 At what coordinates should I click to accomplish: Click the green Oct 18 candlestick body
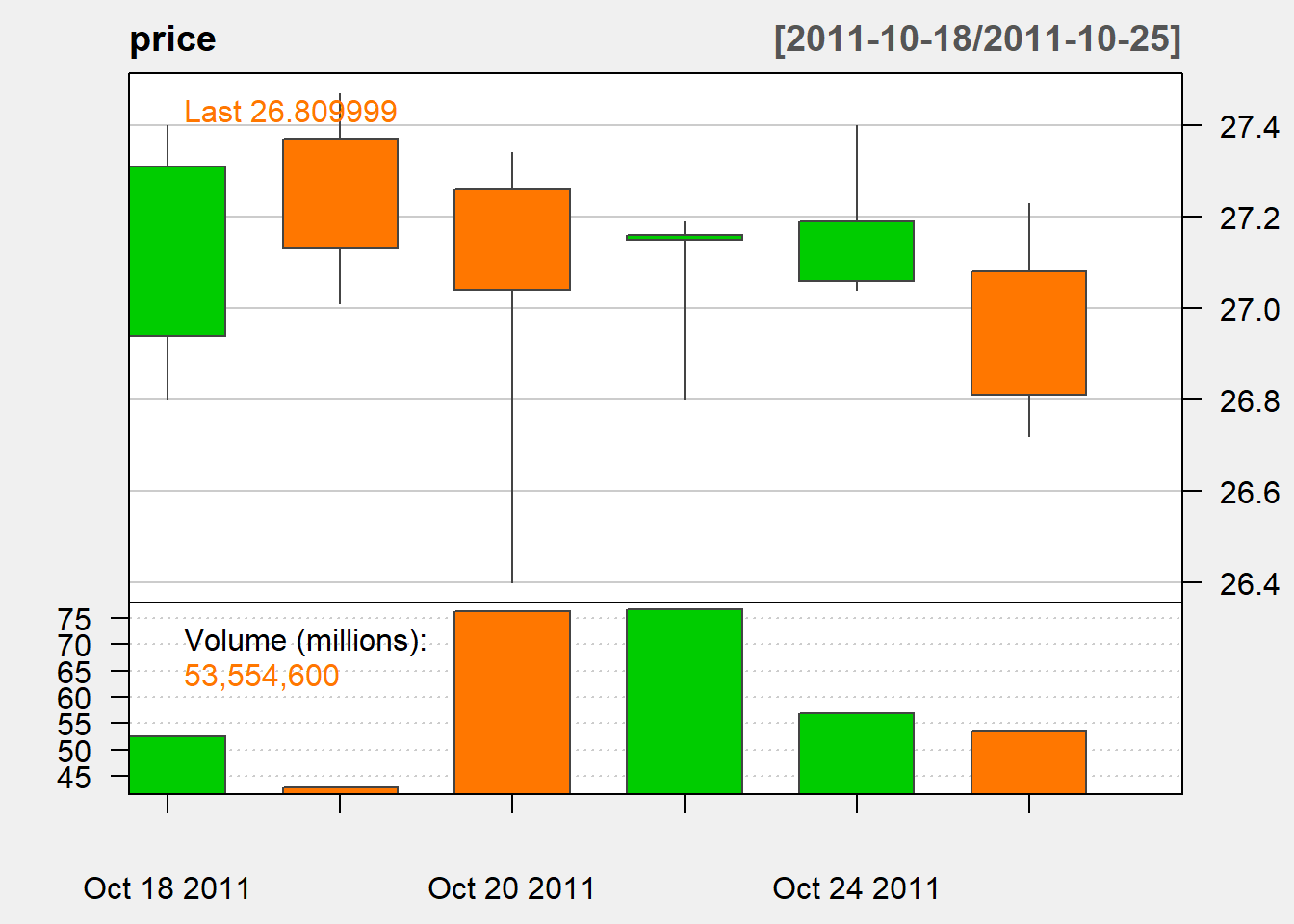pos(177,251)
